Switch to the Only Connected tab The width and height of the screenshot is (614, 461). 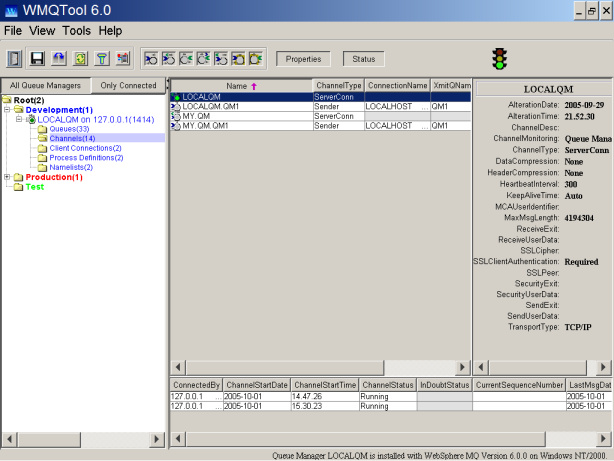(128, 85)
